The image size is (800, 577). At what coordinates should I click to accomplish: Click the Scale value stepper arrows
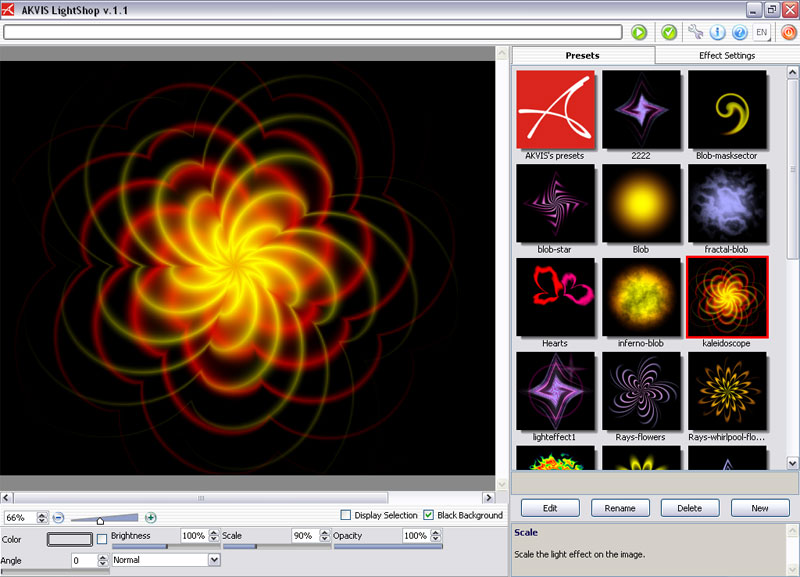324,536
